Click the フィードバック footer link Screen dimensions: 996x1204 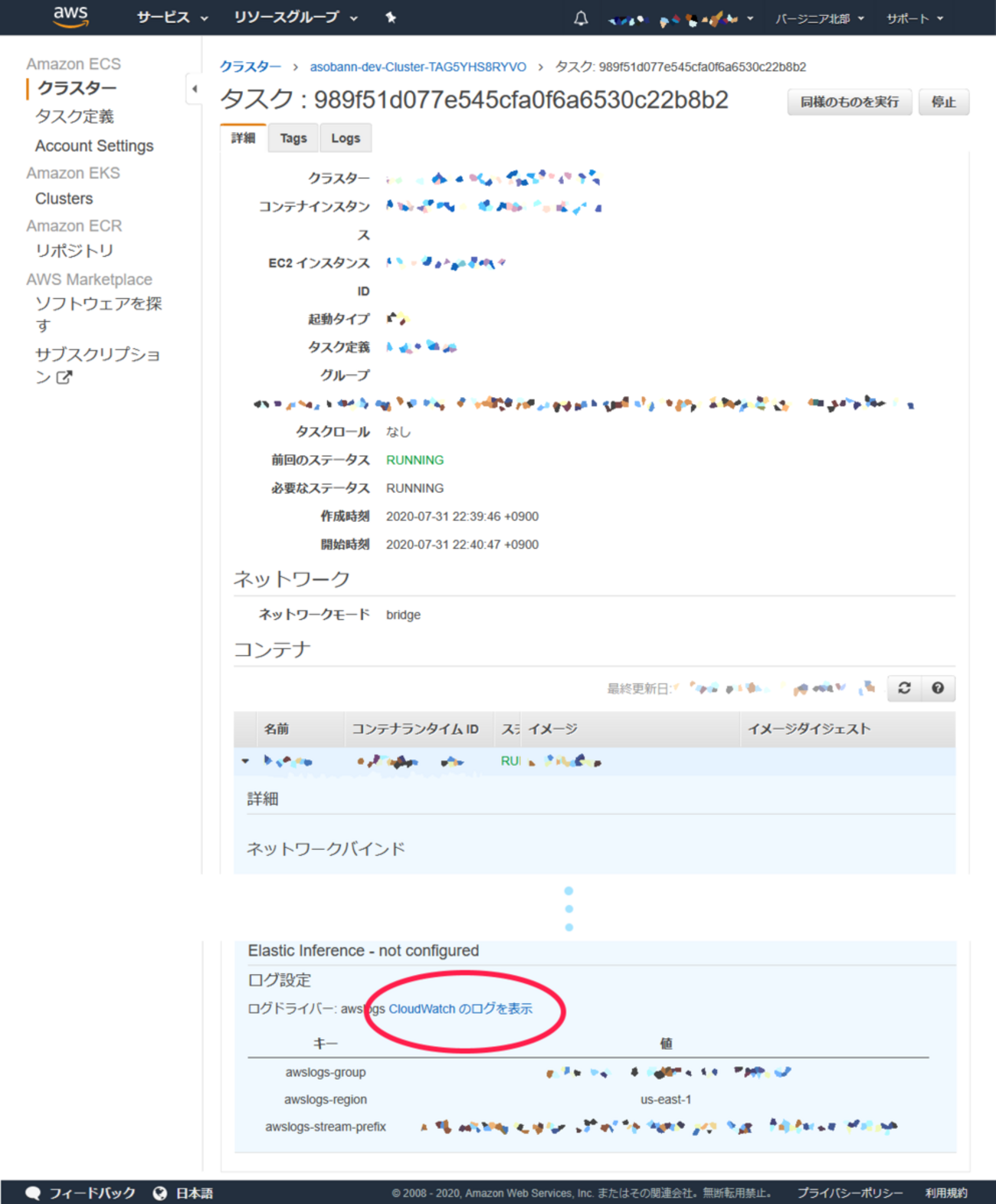(92, 1193)
